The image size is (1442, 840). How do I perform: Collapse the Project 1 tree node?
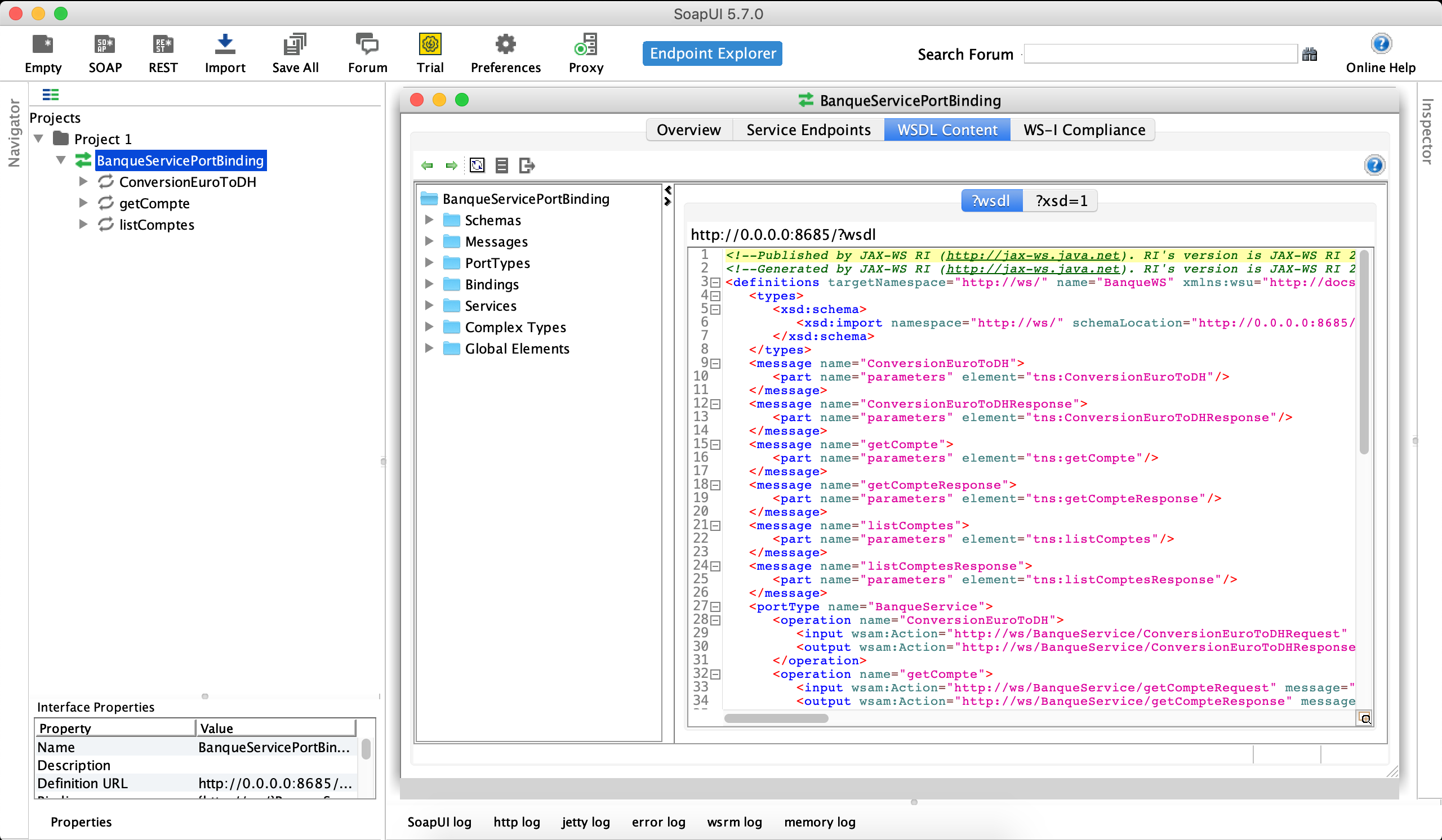pos(39,139)
